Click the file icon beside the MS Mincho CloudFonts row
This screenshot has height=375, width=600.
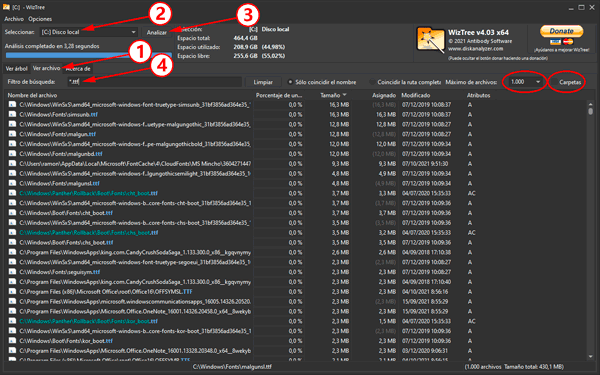pos(12,163)
